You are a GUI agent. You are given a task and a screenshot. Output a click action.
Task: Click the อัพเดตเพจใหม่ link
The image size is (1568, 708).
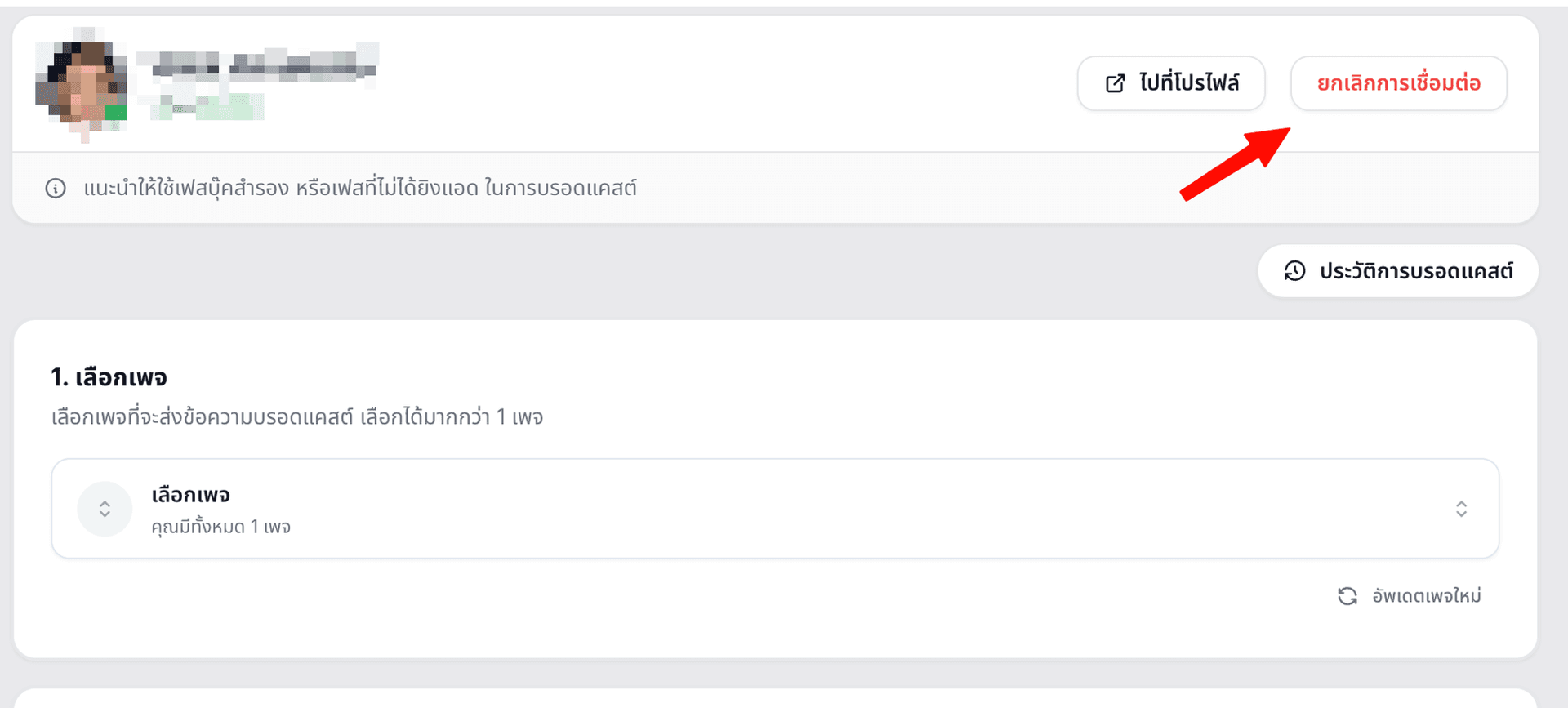point(1426,596)
